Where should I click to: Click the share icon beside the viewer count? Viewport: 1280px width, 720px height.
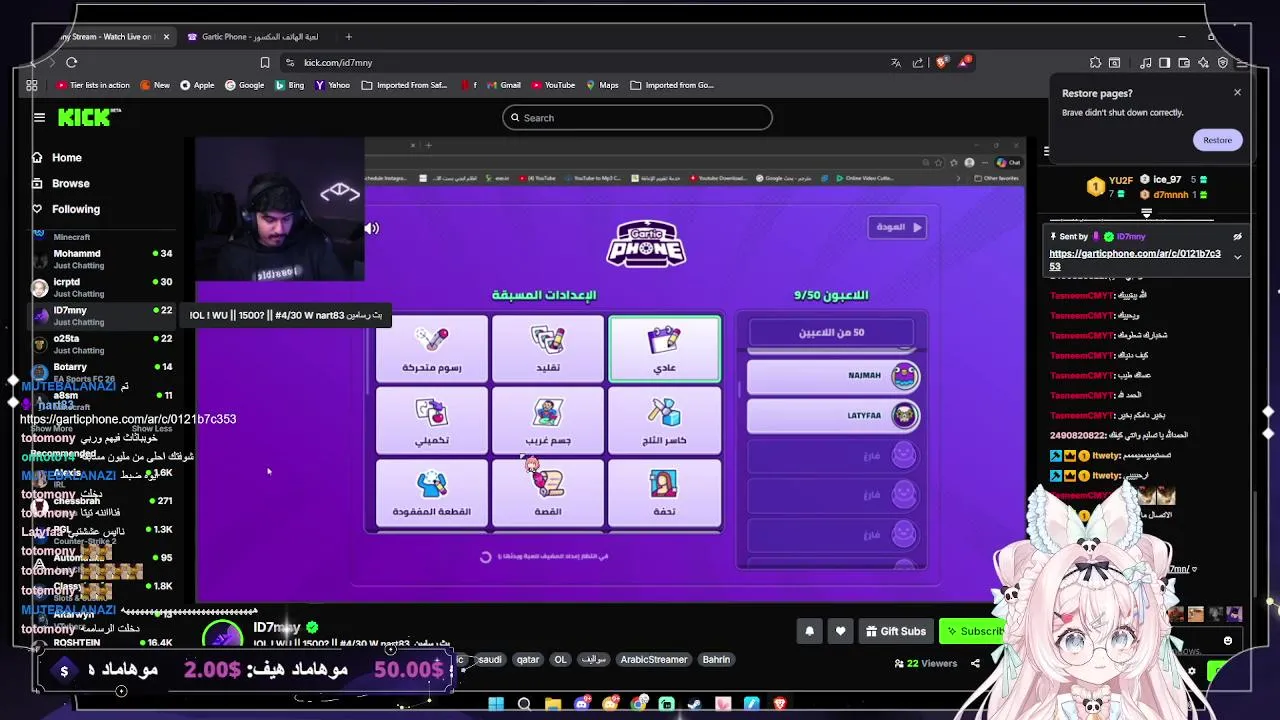(x=975, y=663)
